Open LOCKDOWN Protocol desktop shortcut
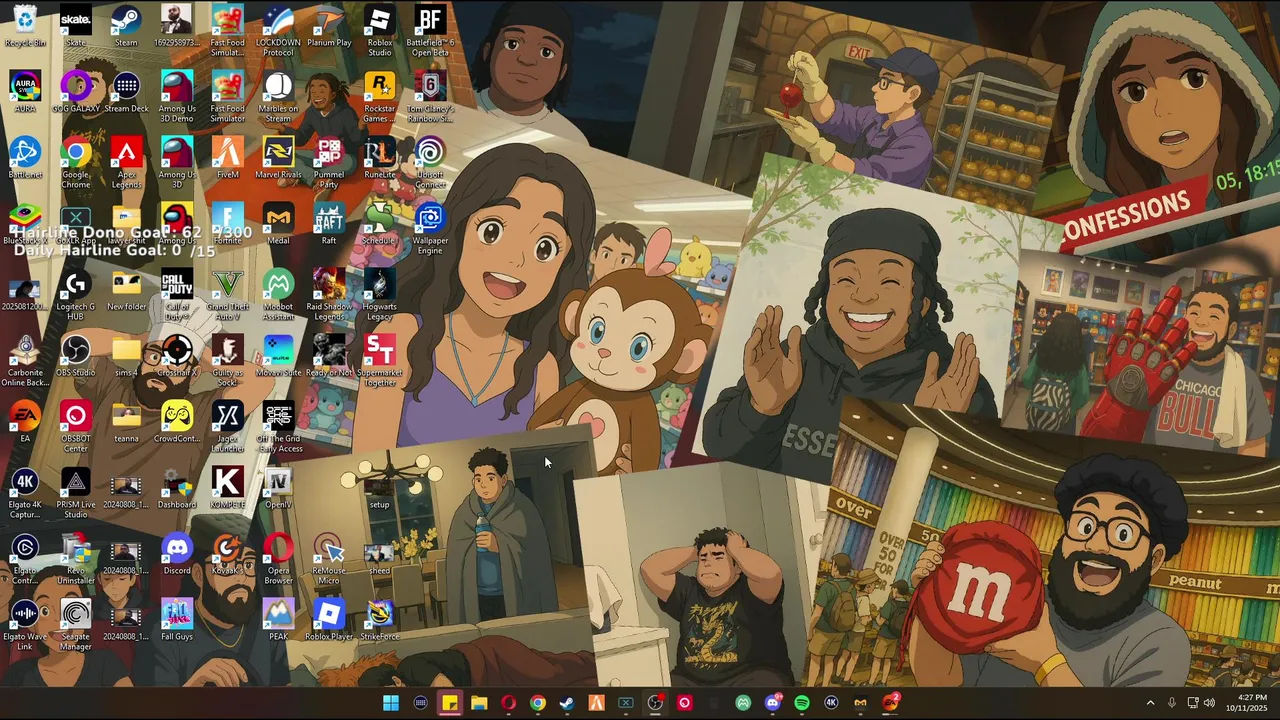Viewport: 1280px width, 720px height. click(x=278, y=31)
